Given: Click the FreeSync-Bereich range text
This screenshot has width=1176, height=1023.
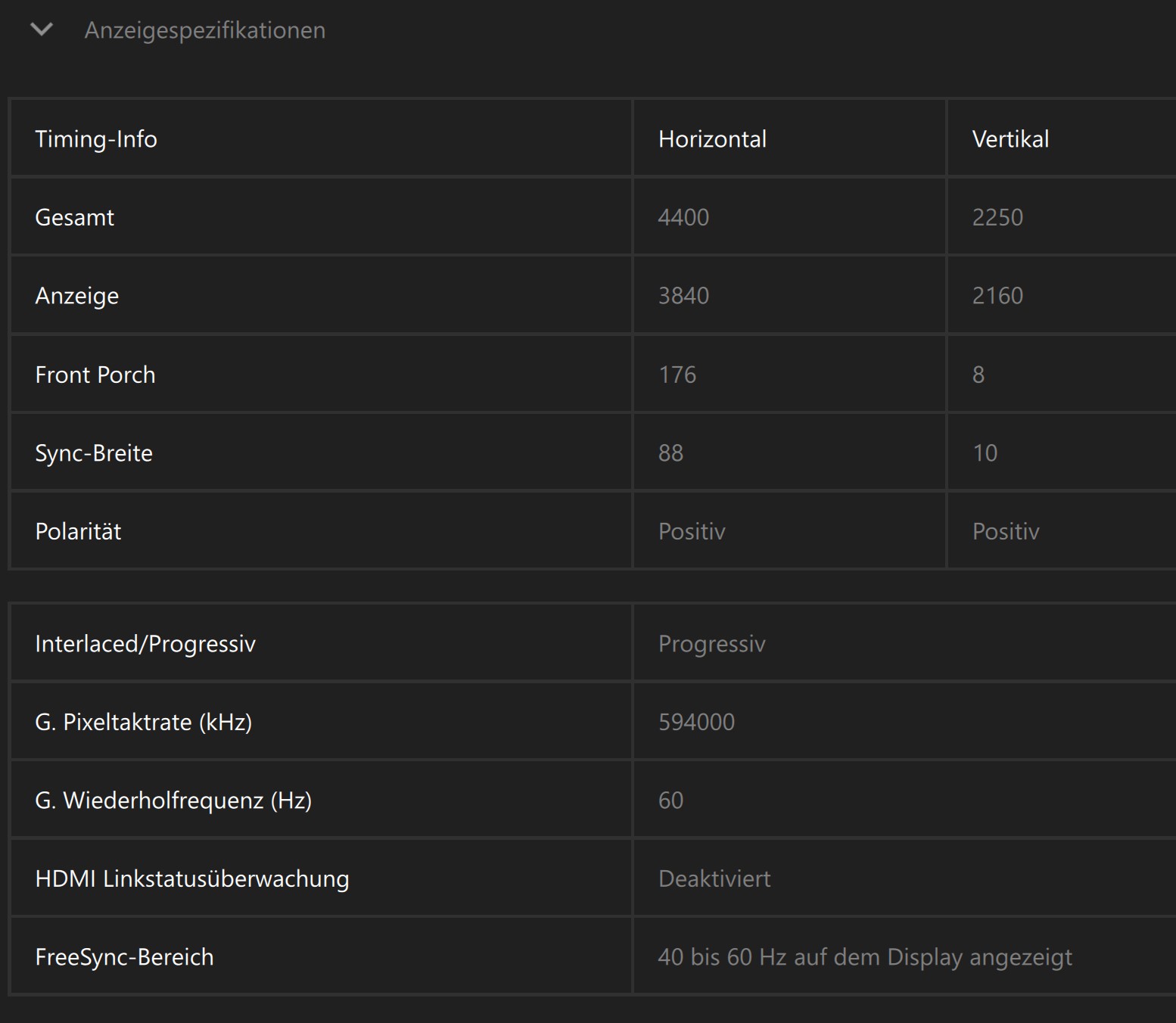Looking at the screenshot, I should (865, 957).
